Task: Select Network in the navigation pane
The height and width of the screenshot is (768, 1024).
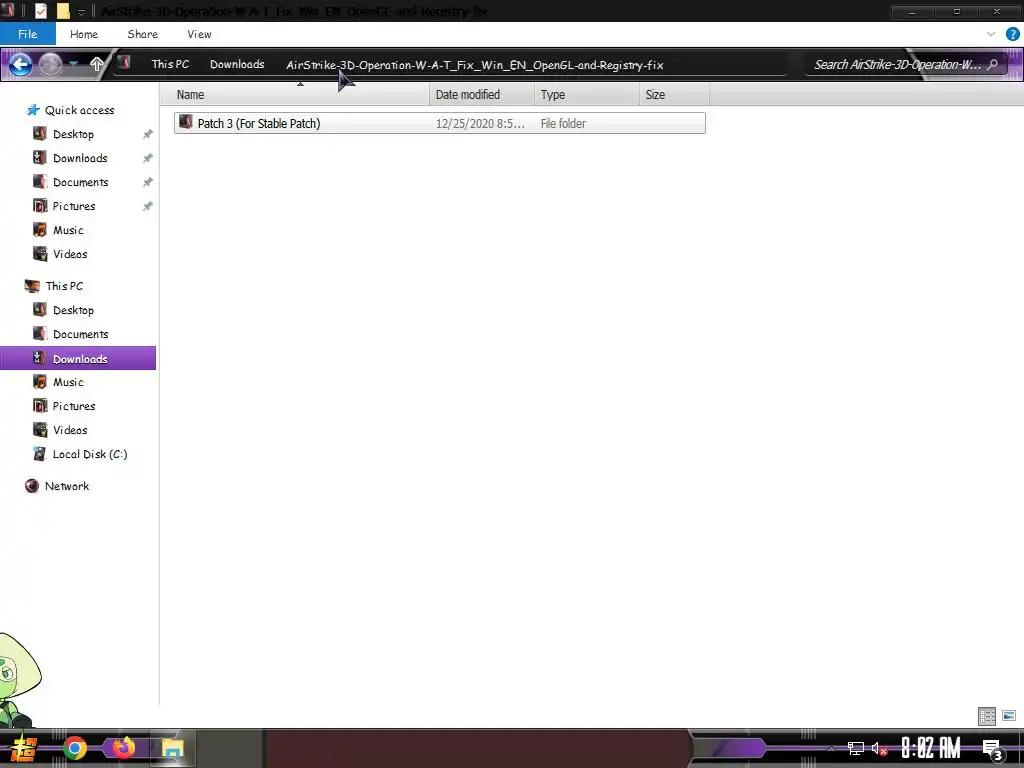Action: pos(67,487)
